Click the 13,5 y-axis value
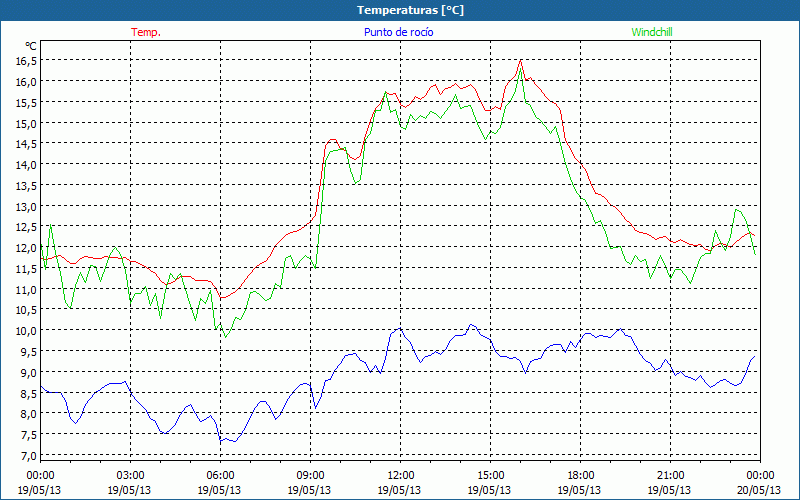This screenshot has height=500, width=800. [26, 186]
